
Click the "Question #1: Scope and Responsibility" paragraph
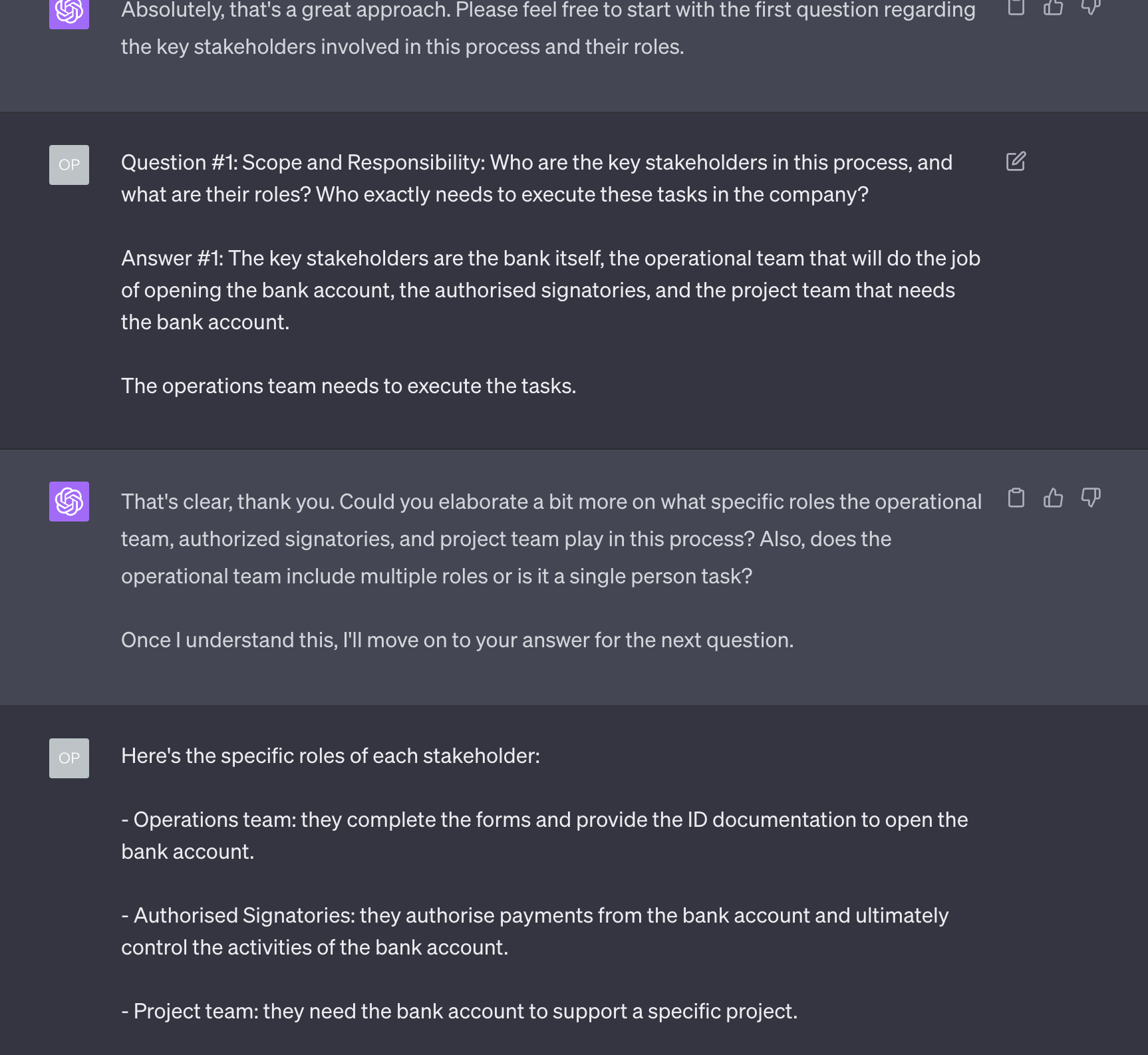[x=537, y=178]
